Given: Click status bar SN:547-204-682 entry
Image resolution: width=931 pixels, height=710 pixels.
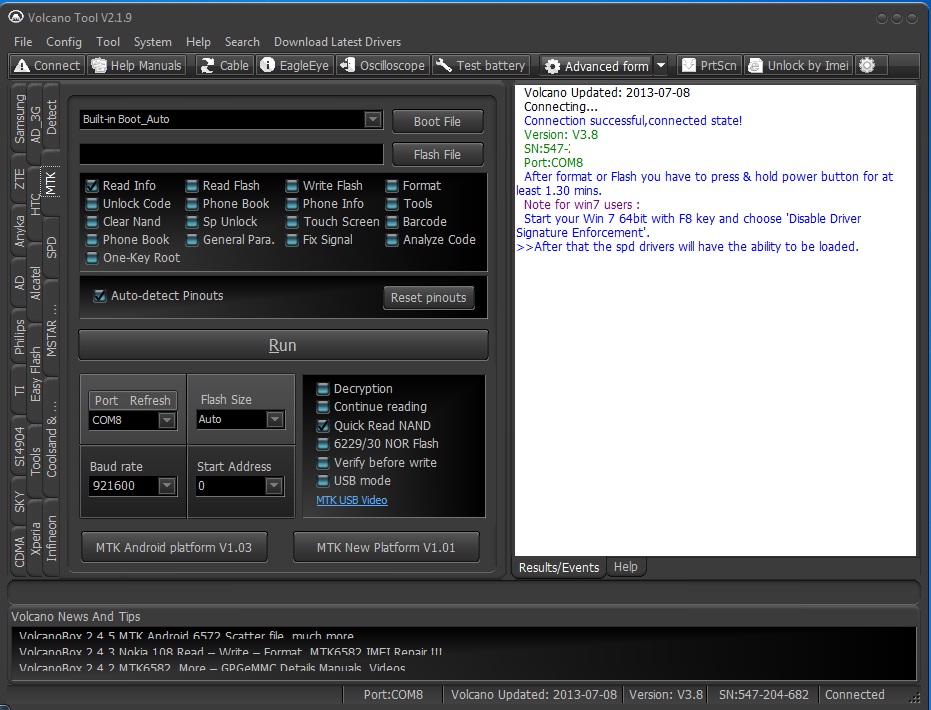Looking at the screenshot, I should pyautogui.click(x=764, y=695).
